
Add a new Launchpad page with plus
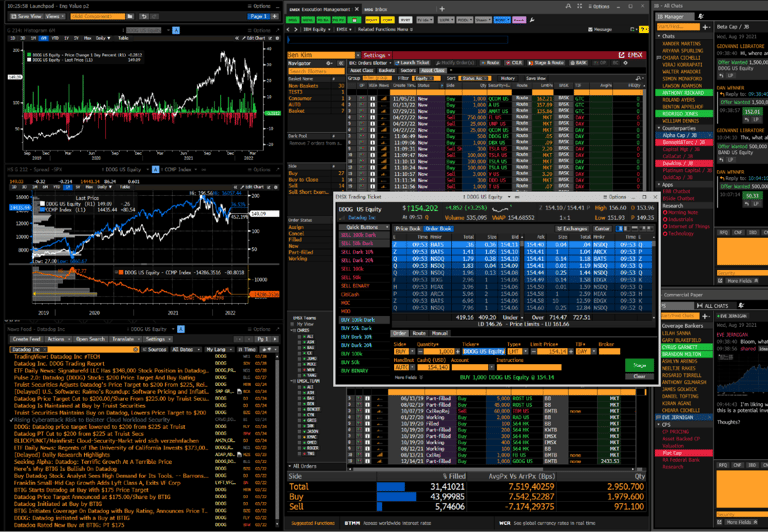(275, 16)
